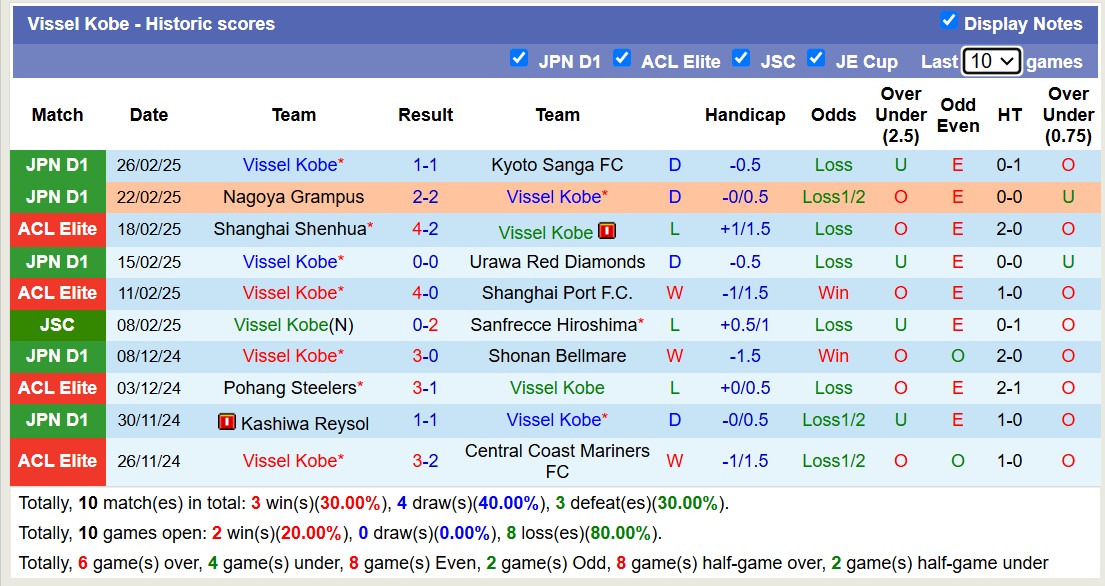Uncheck the JSC filter

click(x=741, y=58)
